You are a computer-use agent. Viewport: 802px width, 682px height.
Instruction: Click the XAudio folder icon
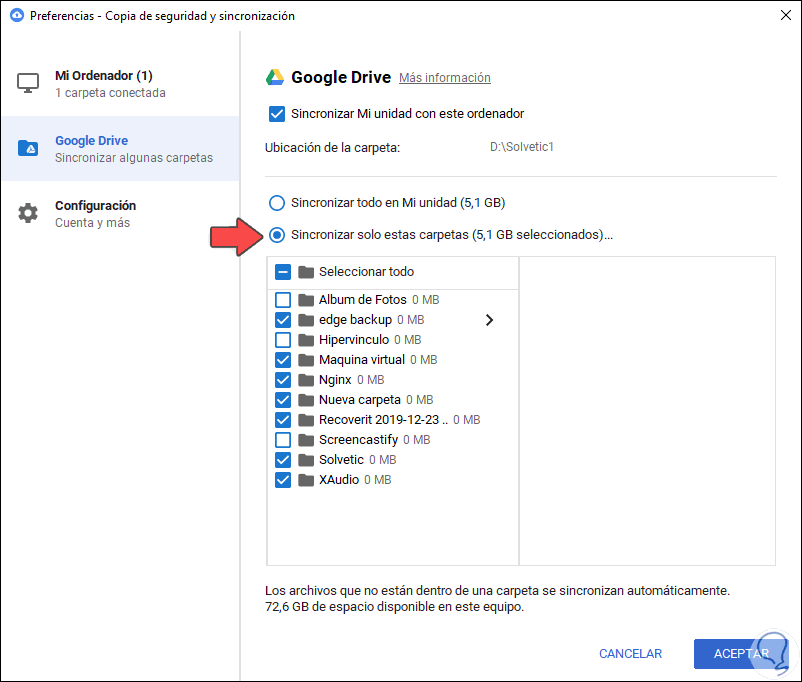(x=307, y=480)
